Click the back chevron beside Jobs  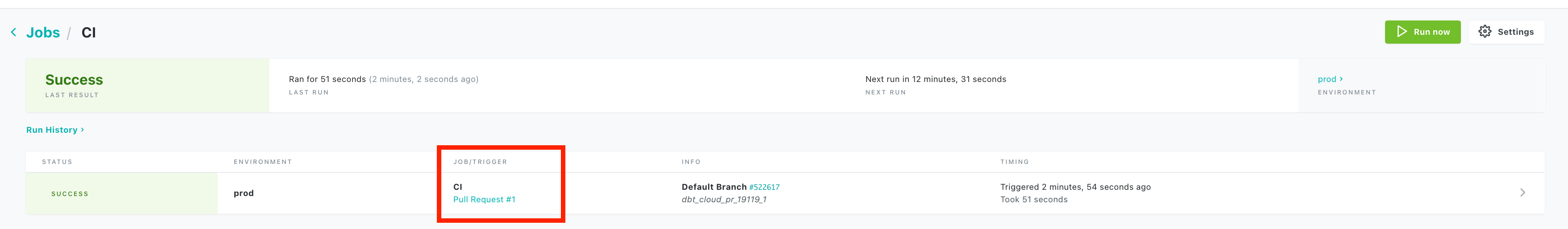coord(13,32)
